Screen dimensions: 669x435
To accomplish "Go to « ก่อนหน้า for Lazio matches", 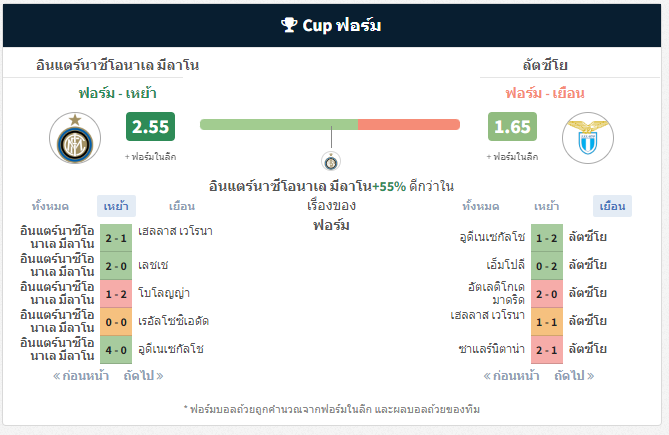I will [511, 376].
